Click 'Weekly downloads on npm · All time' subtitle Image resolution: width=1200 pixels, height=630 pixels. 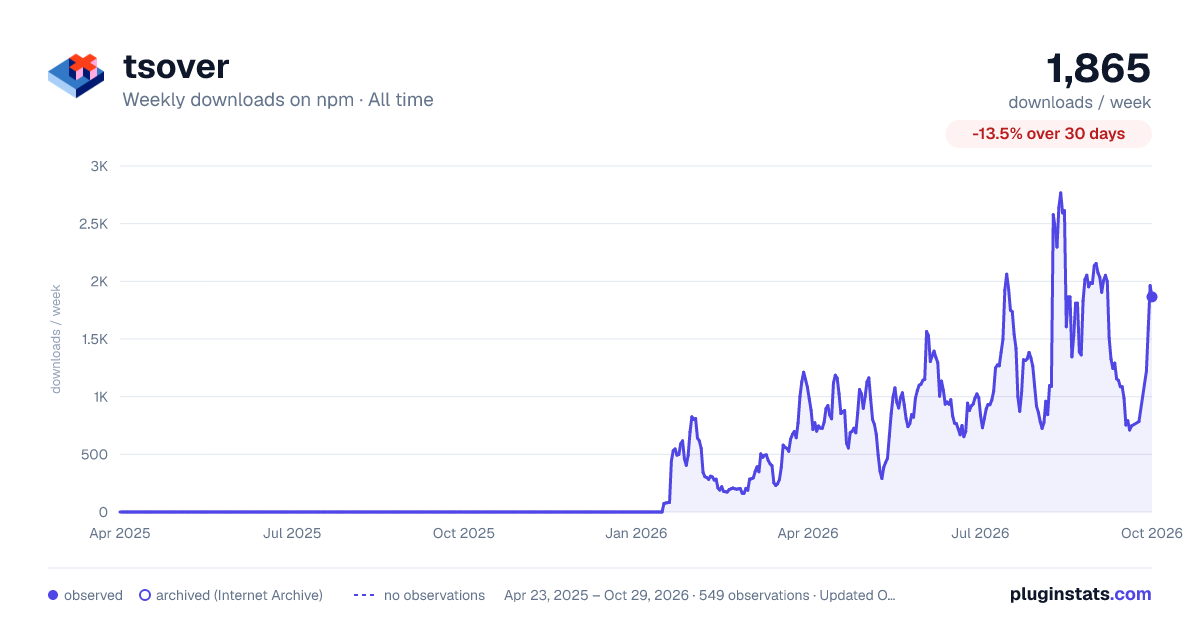pos(278,100)
